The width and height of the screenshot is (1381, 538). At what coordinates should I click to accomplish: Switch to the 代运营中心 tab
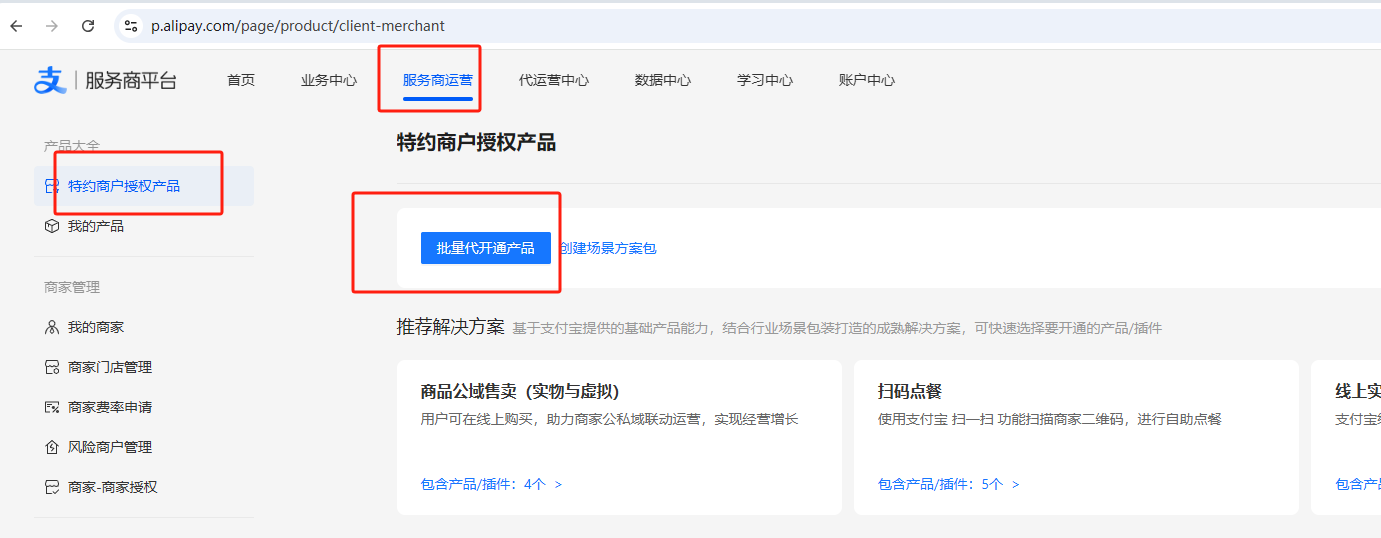pos(554,80)
